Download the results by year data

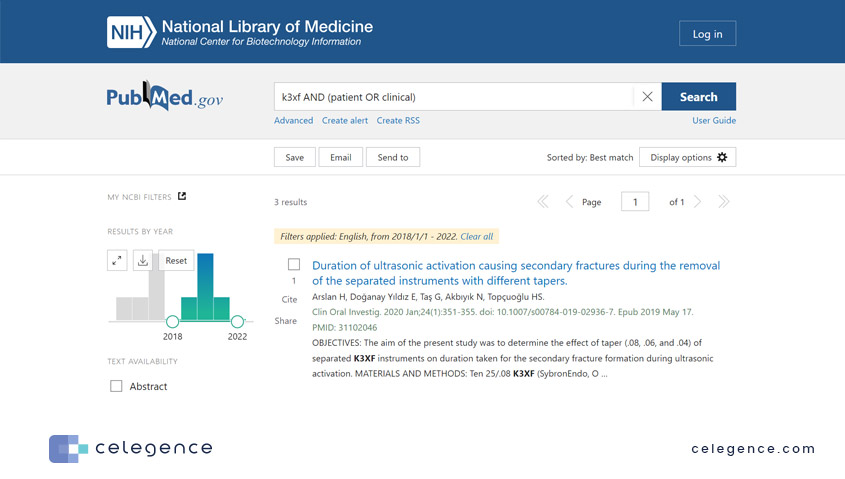coord(142,260)
